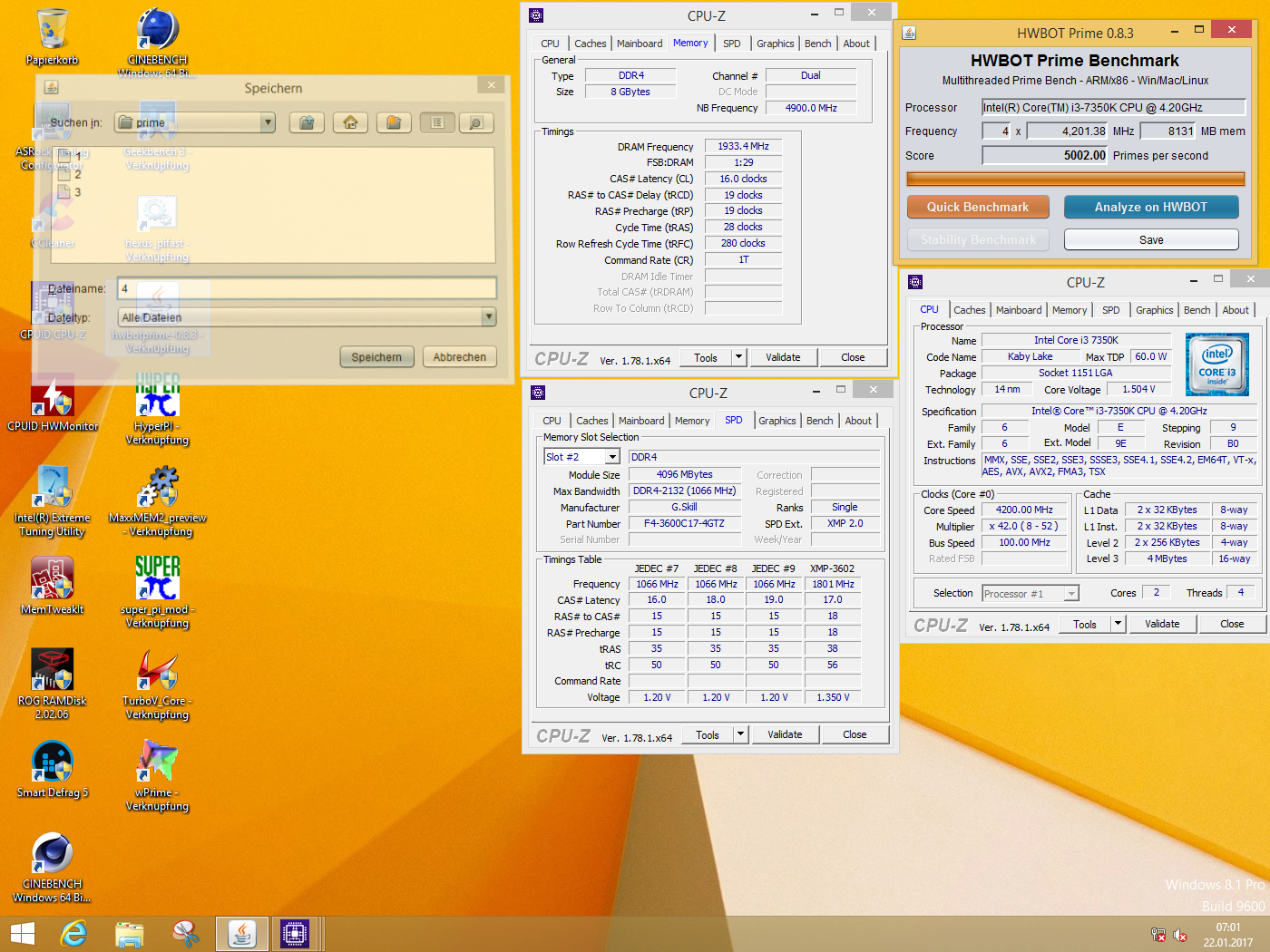Expand the Dateityp 'Alle Dateien' dropdown

[x=489, y=317]
